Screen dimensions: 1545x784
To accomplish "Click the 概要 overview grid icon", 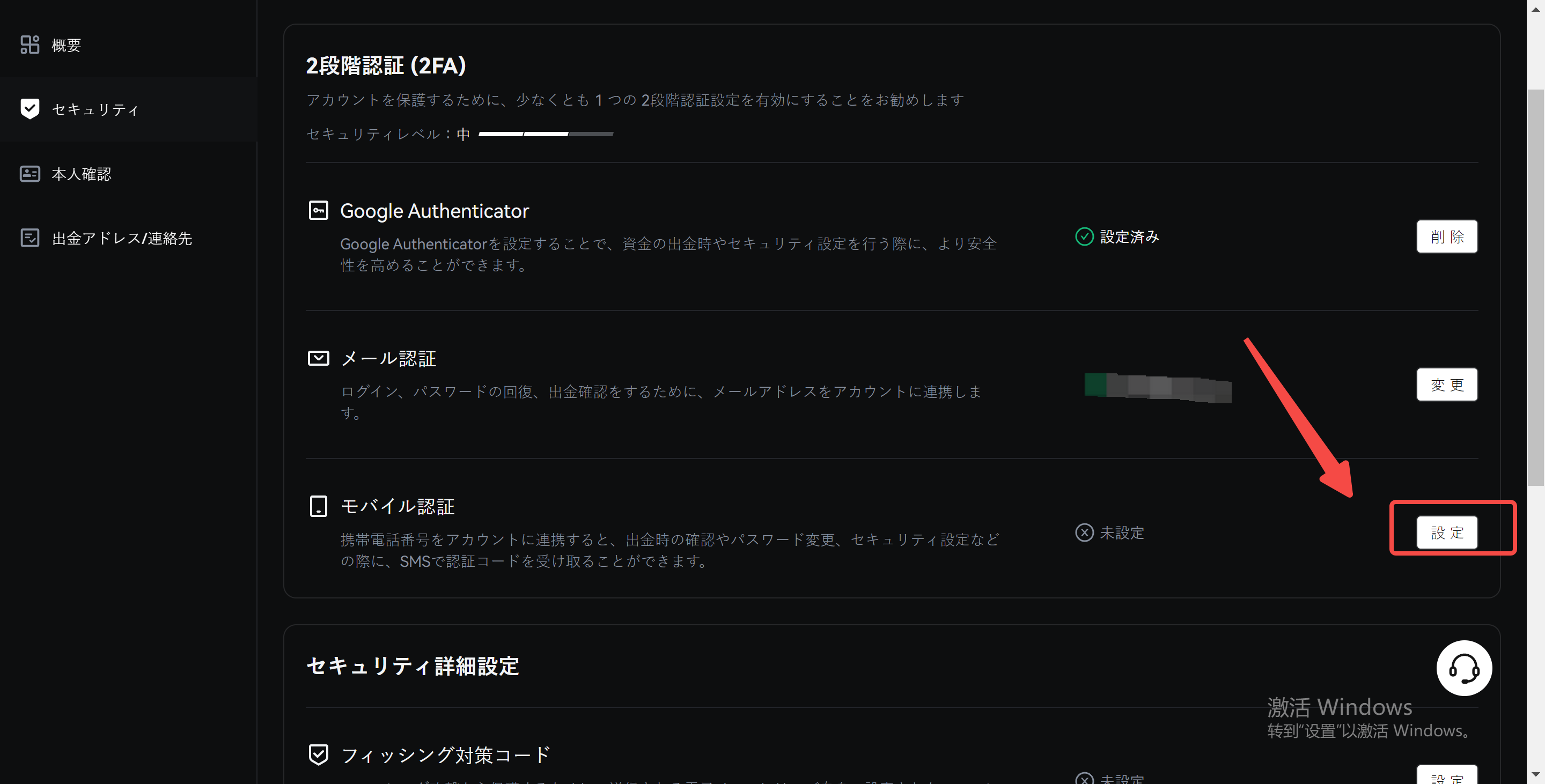I will [30, 45].
